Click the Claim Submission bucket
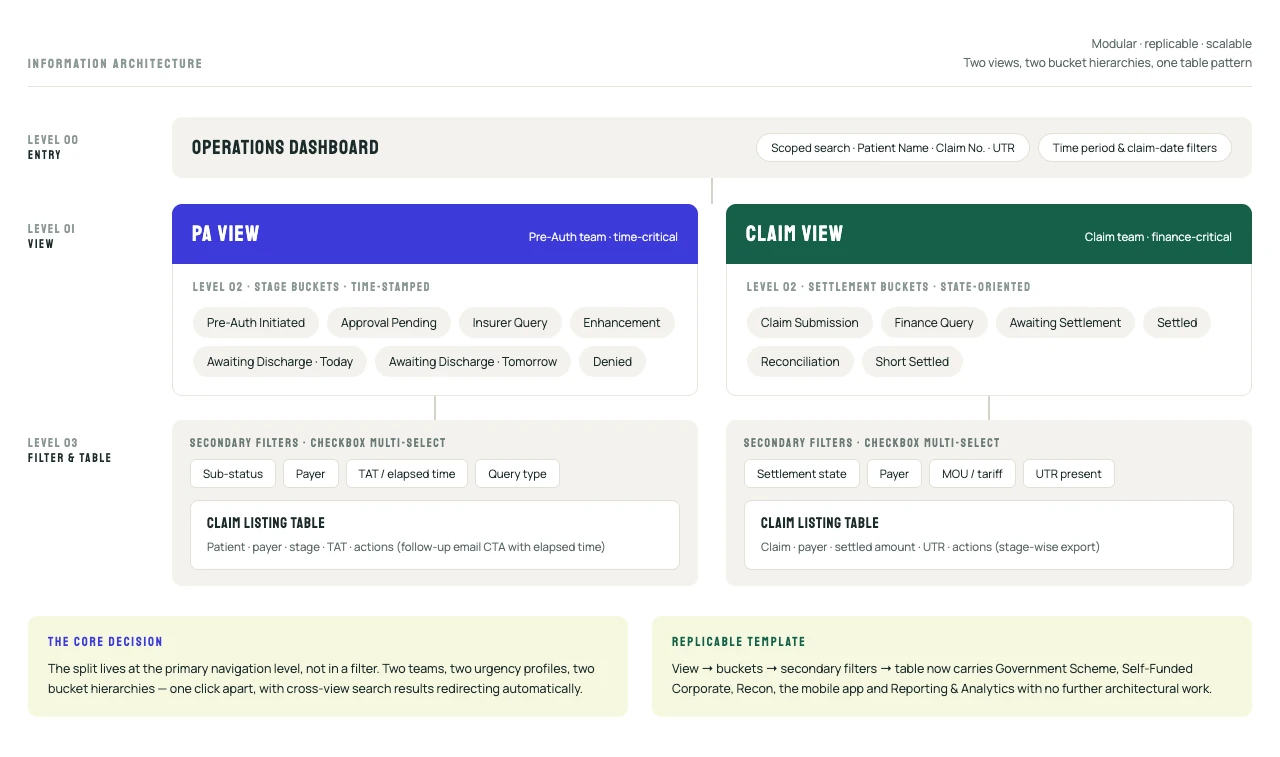 click(x=810, y=323)
